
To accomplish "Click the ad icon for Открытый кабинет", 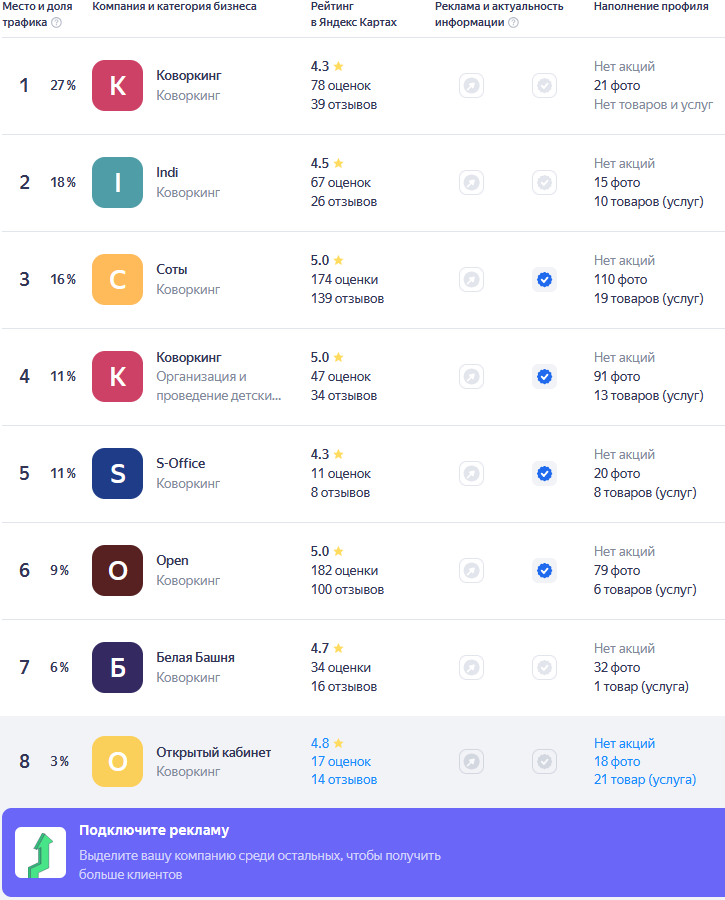I will (x=471, y=762).
